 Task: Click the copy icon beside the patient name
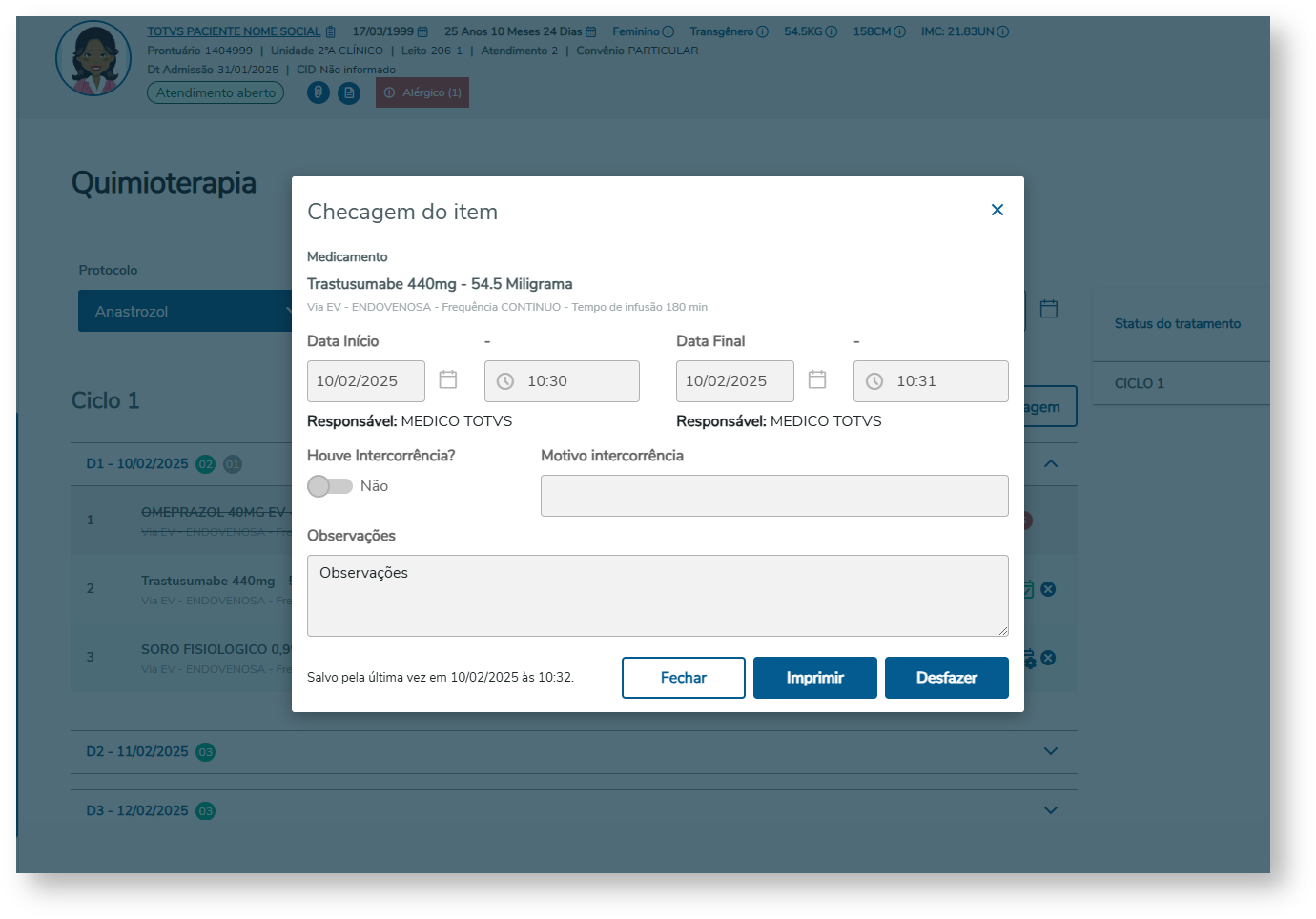click(x=331, y=31)
